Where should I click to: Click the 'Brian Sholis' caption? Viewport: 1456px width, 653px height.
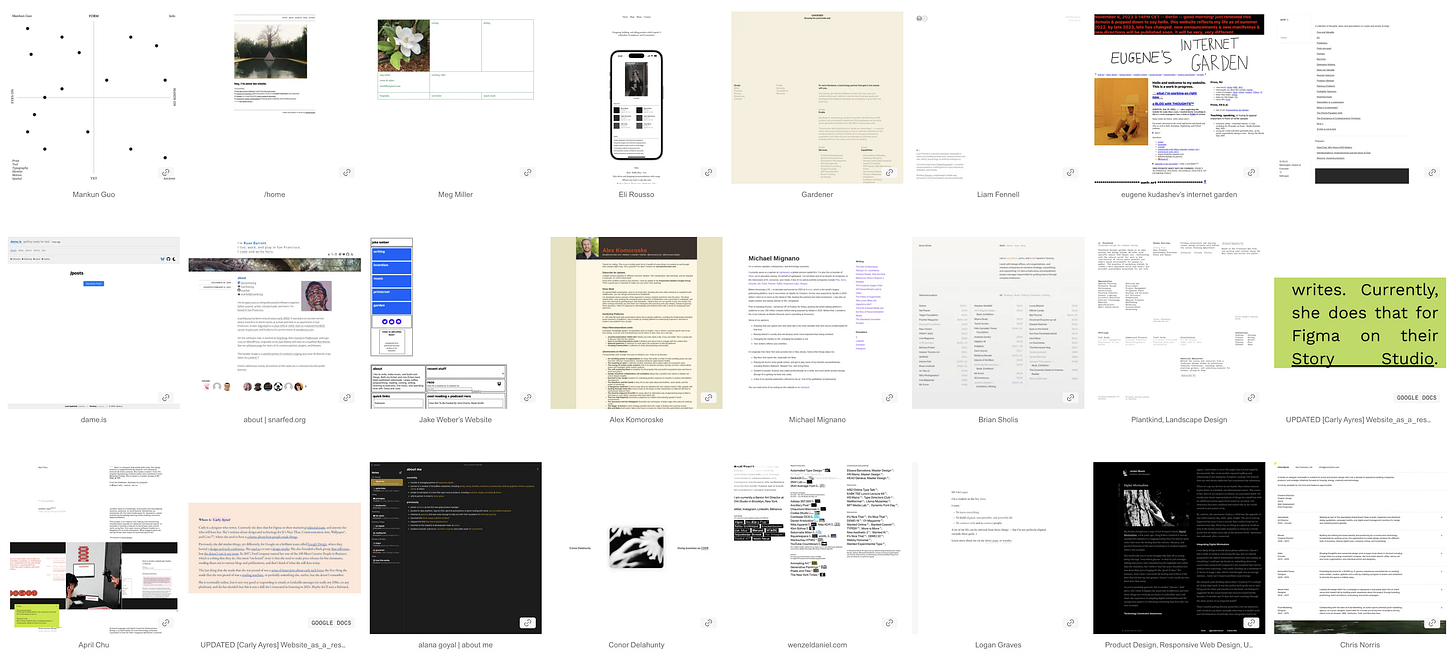pos(998,420)
